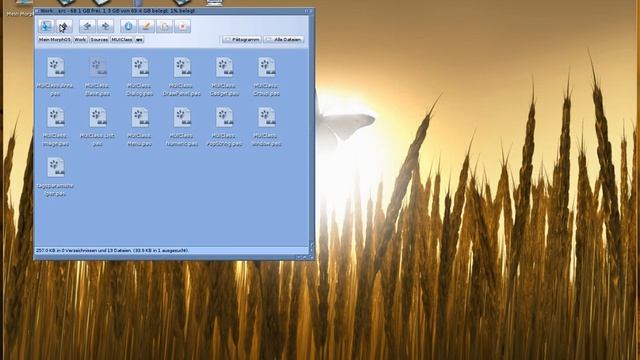Select the MUIClass.Menu.pas file icon
Viewport: 640px width, 360px height.
click(x=140, y=118)
